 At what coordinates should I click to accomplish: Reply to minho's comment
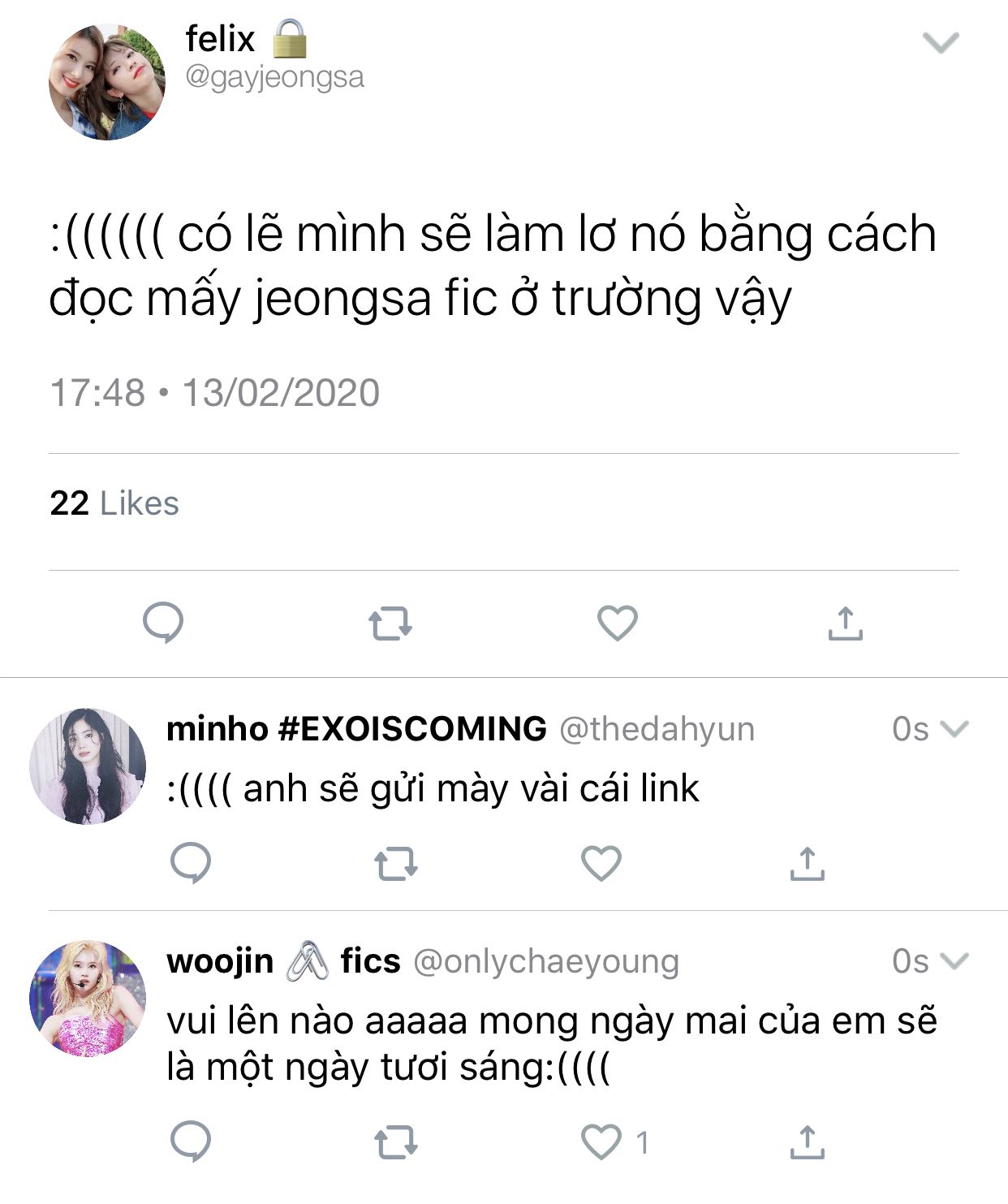[191, 863]
